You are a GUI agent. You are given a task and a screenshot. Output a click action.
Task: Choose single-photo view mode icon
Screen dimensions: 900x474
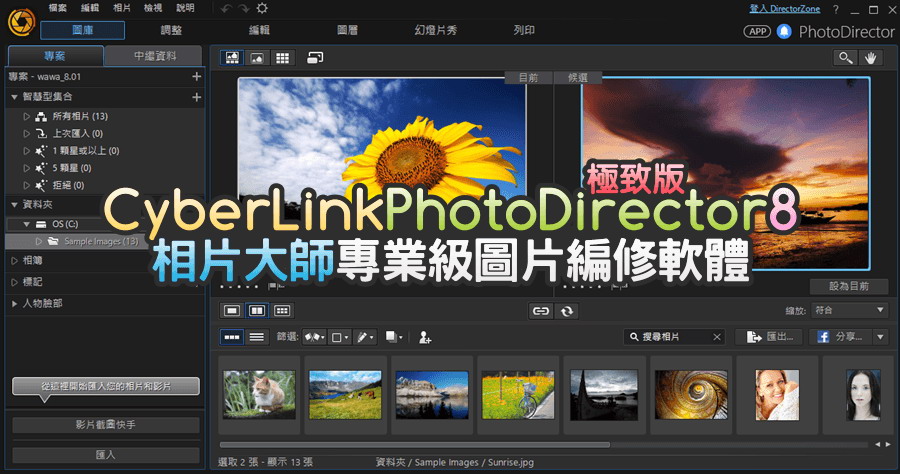click(x=232, y=310)
